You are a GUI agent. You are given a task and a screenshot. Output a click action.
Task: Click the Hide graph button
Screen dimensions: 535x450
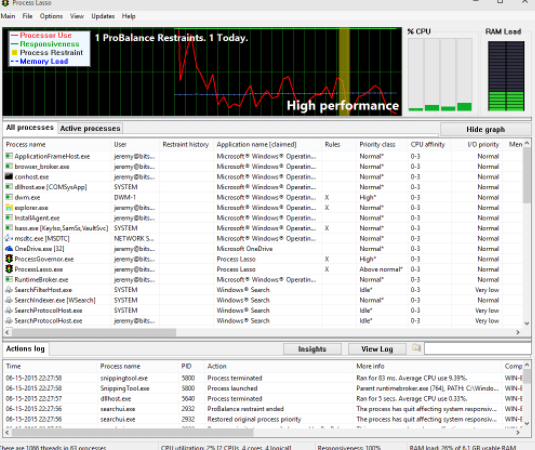(486, 129)
